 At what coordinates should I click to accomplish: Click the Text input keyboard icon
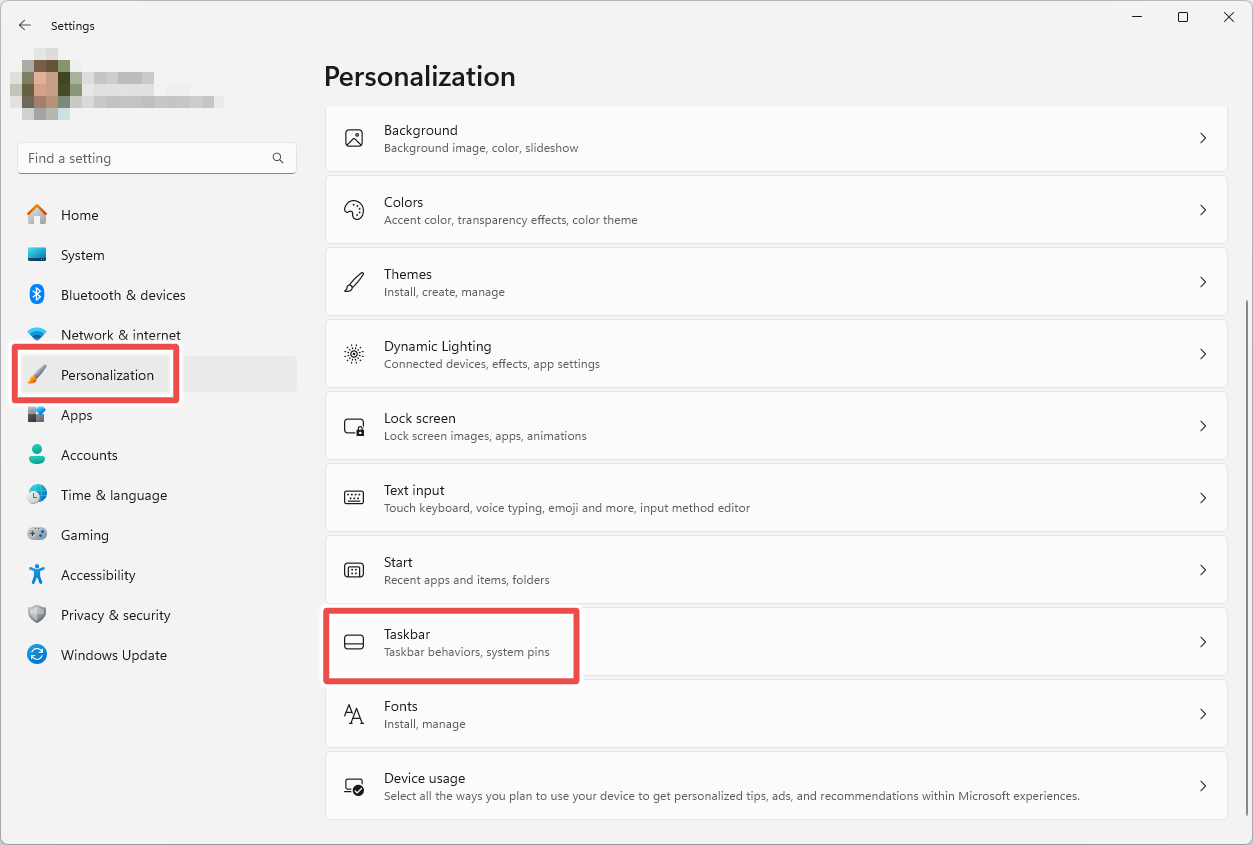click(354, 498)
